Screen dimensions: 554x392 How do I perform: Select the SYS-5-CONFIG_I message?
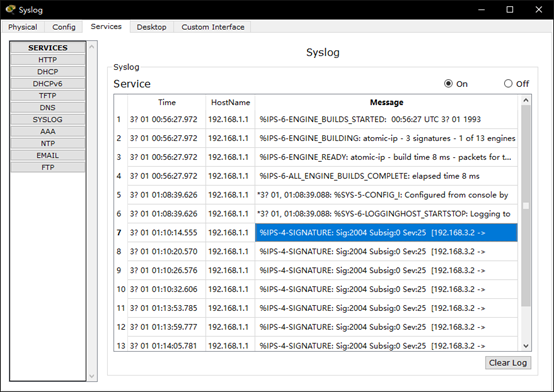point(386,195)
